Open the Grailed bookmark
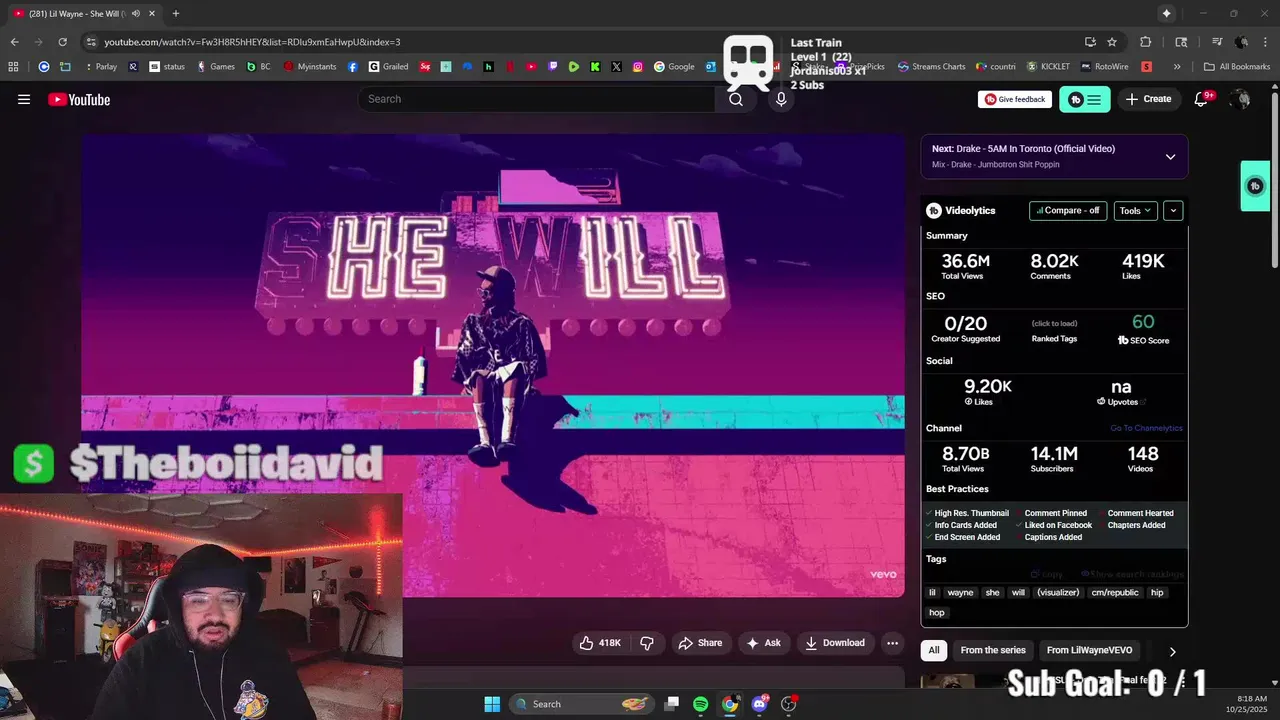 point(388,67)
